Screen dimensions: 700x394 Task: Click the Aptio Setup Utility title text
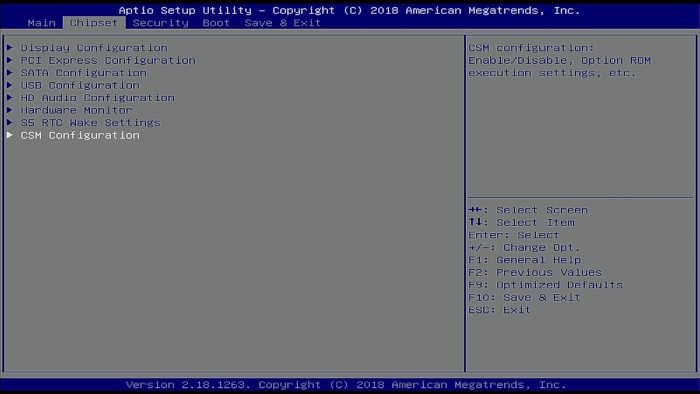click(350, 10)
